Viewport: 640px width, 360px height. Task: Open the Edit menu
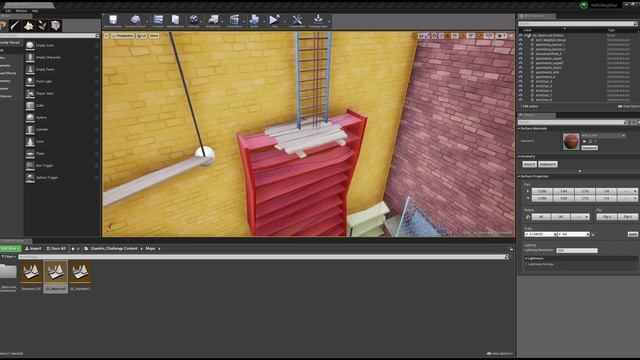point(8,11)
